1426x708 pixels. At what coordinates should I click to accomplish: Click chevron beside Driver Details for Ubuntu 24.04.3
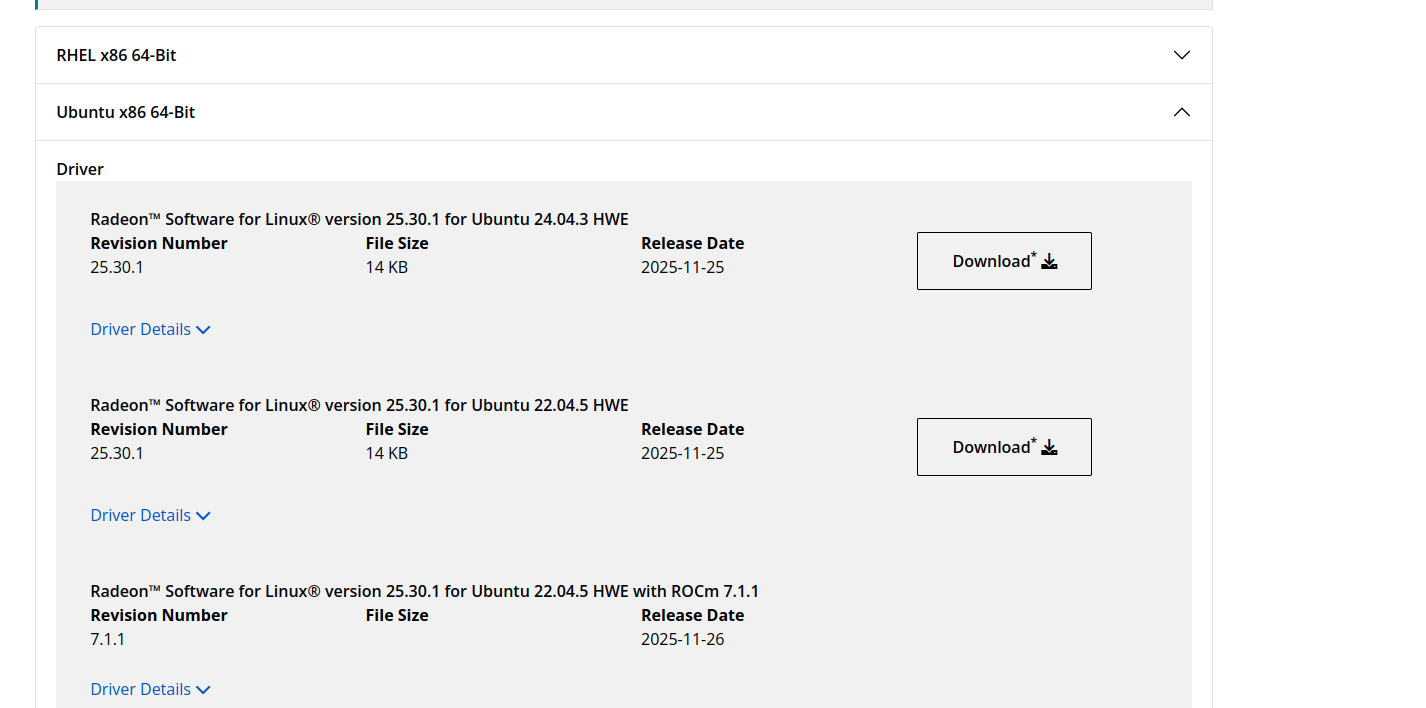coord(203,330)
